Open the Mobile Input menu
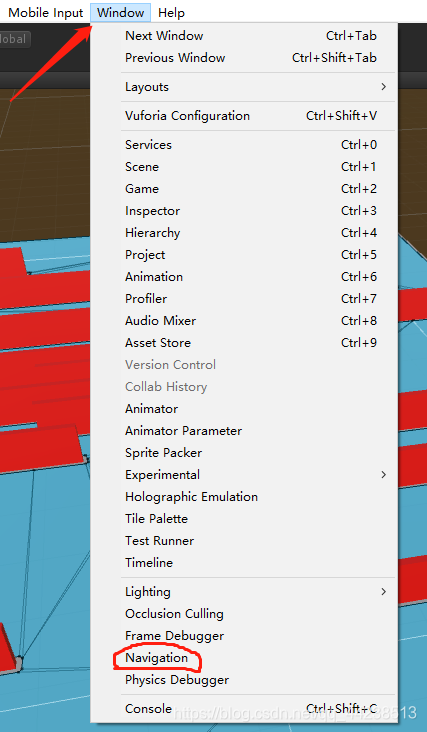The width and height of the screenshot is (427, 732). 45,13
